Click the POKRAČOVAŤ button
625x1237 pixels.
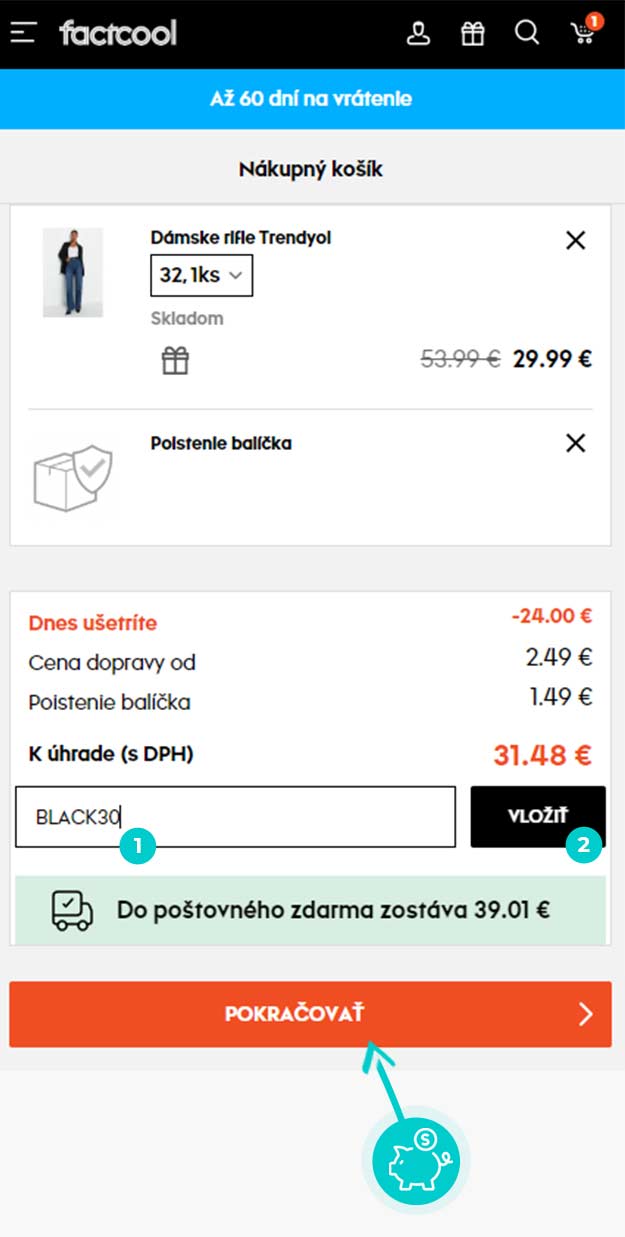310,1014
